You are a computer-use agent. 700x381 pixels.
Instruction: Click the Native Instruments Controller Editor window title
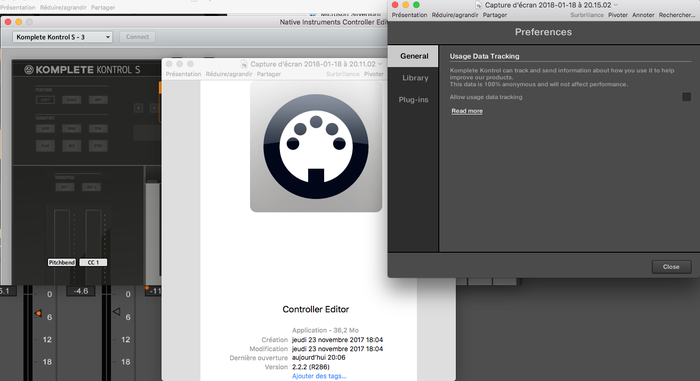[333, 22]
